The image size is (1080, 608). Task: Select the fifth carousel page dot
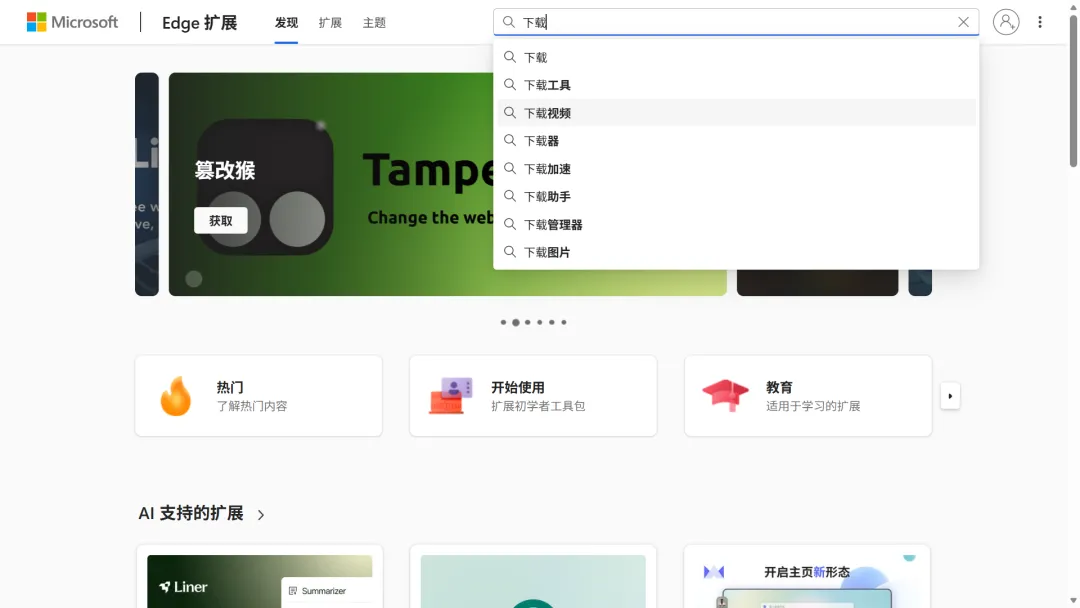(552, 322)
